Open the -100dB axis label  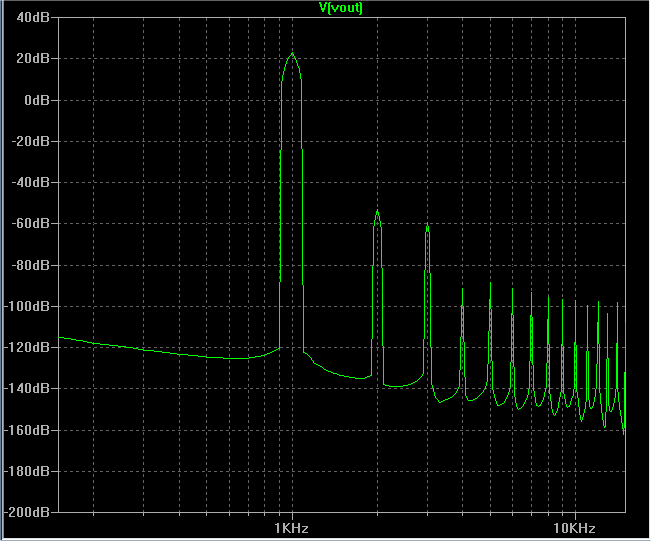(27, 306)
